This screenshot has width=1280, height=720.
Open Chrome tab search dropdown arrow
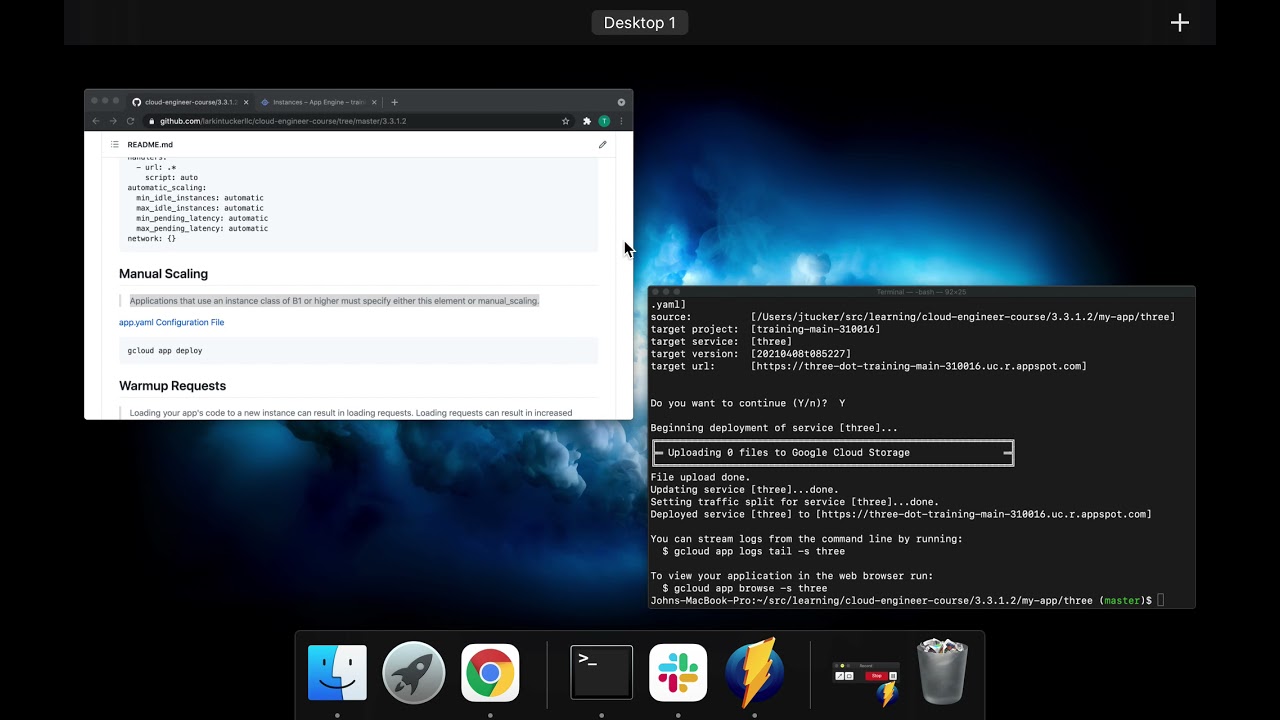(x=621, y=102)
